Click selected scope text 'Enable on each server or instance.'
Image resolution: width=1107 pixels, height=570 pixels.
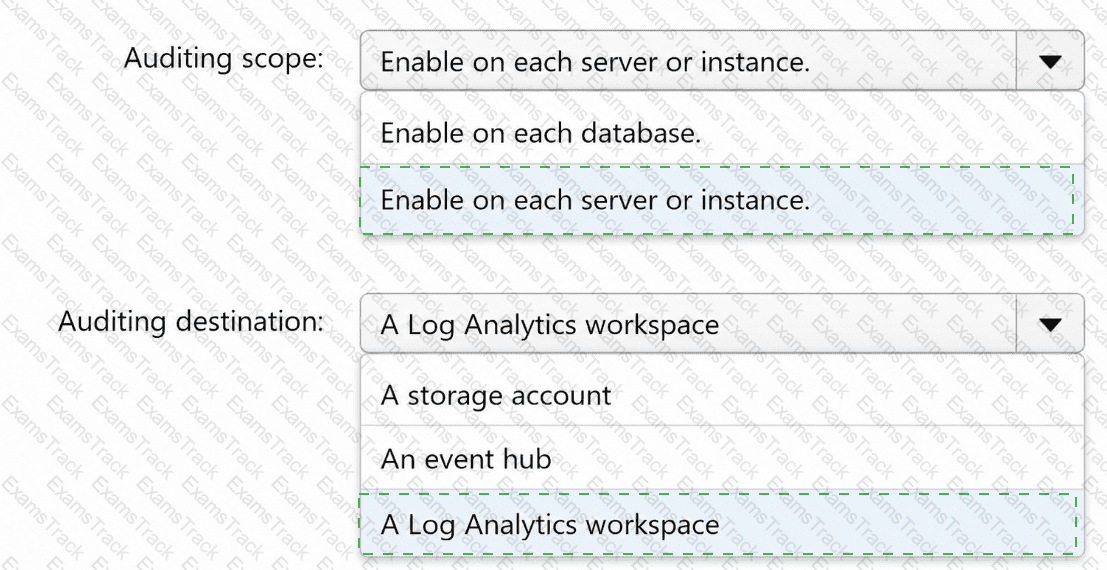pyautogui.click(x=595, y=62)
